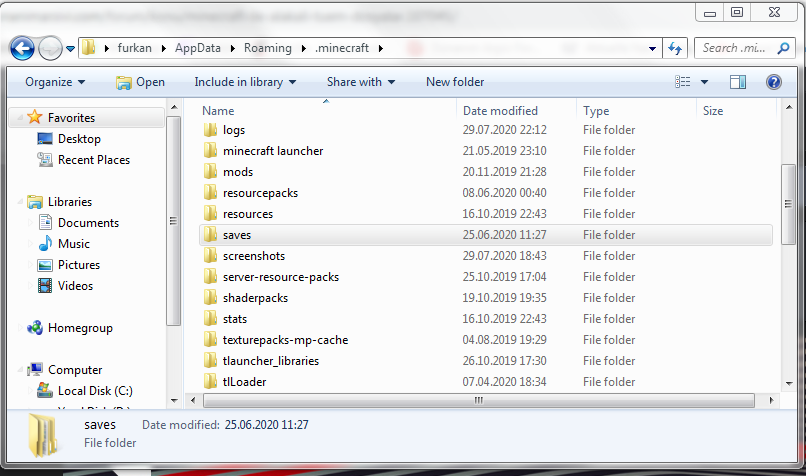This screenshot has height=476, width=806.
Task: Open the Pictures library
Action: pyautogui.click(x=79, y=265)
